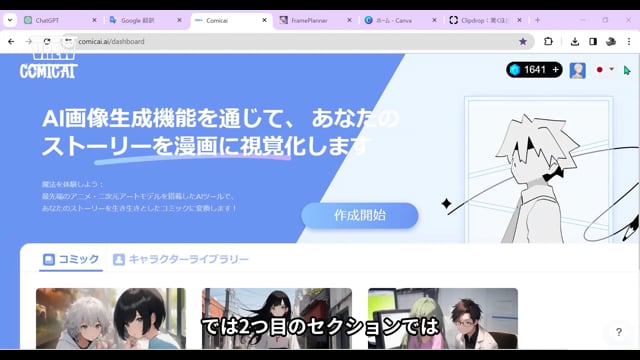The image size is (640, 360).
Task: Open the browser extensions puzzle icon
Action: [548, 41]
